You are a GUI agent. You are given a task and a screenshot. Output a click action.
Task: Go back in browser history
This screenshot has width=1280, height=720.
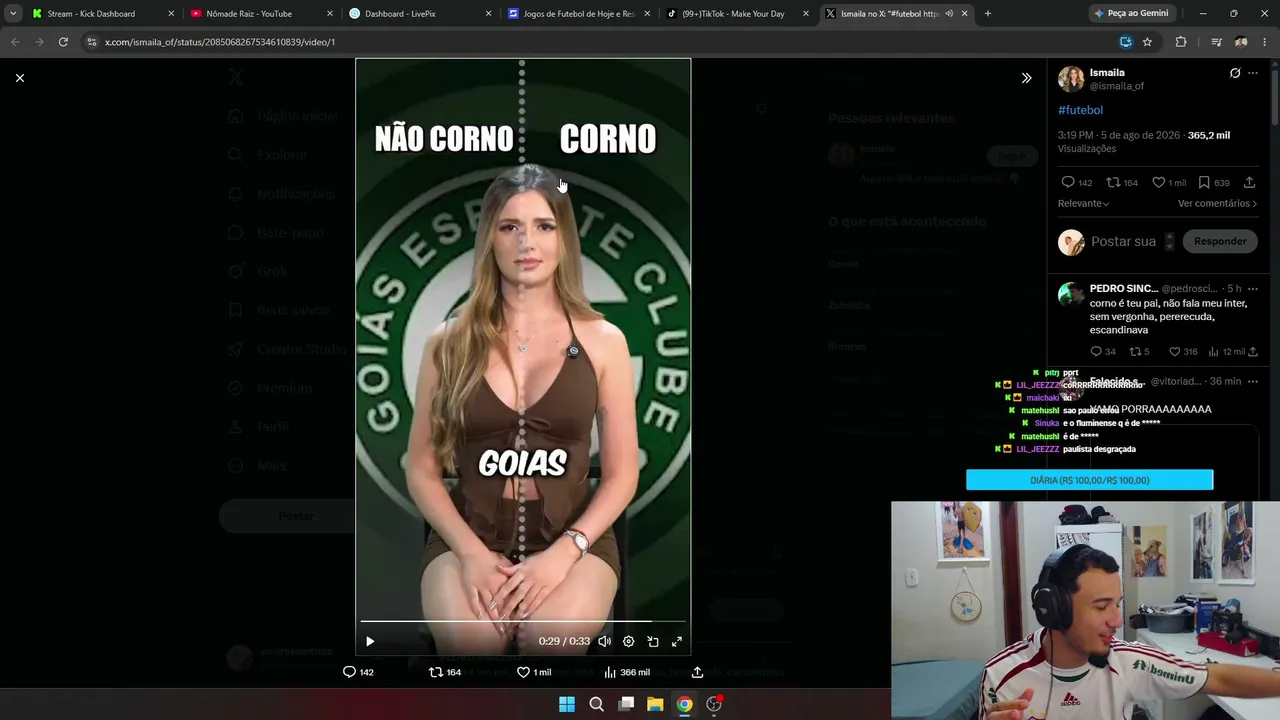(15, 42)
